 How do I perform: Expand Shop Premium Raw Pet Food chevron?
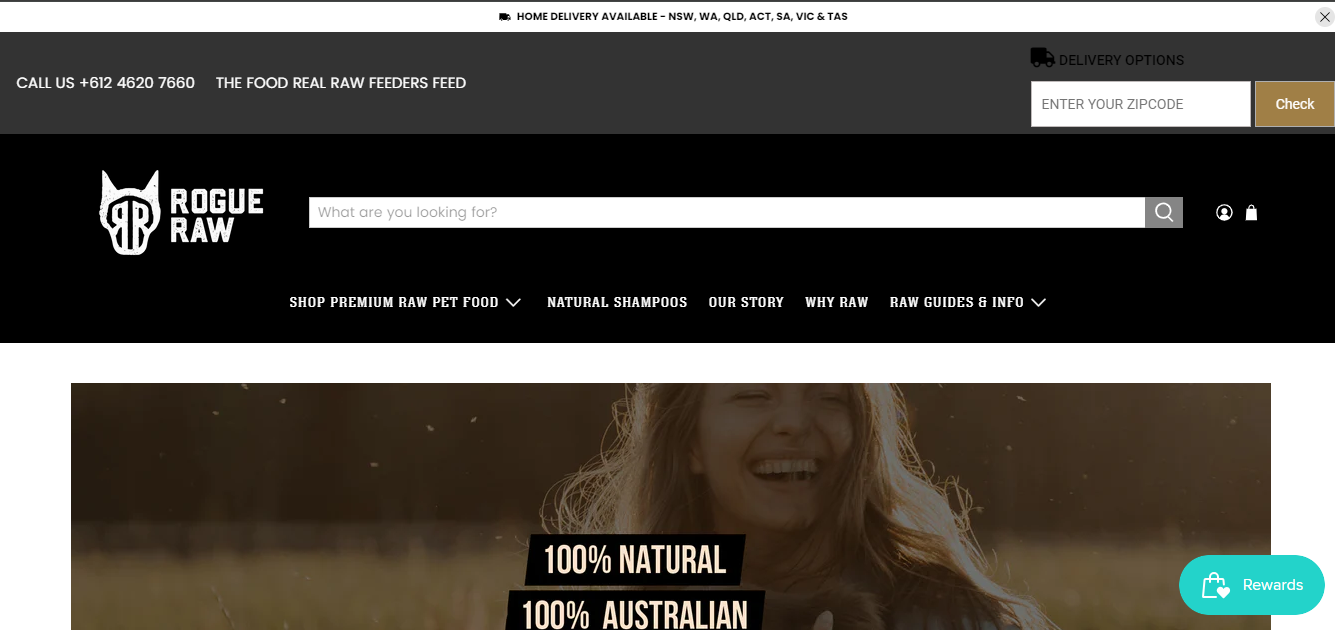point(513,302)
